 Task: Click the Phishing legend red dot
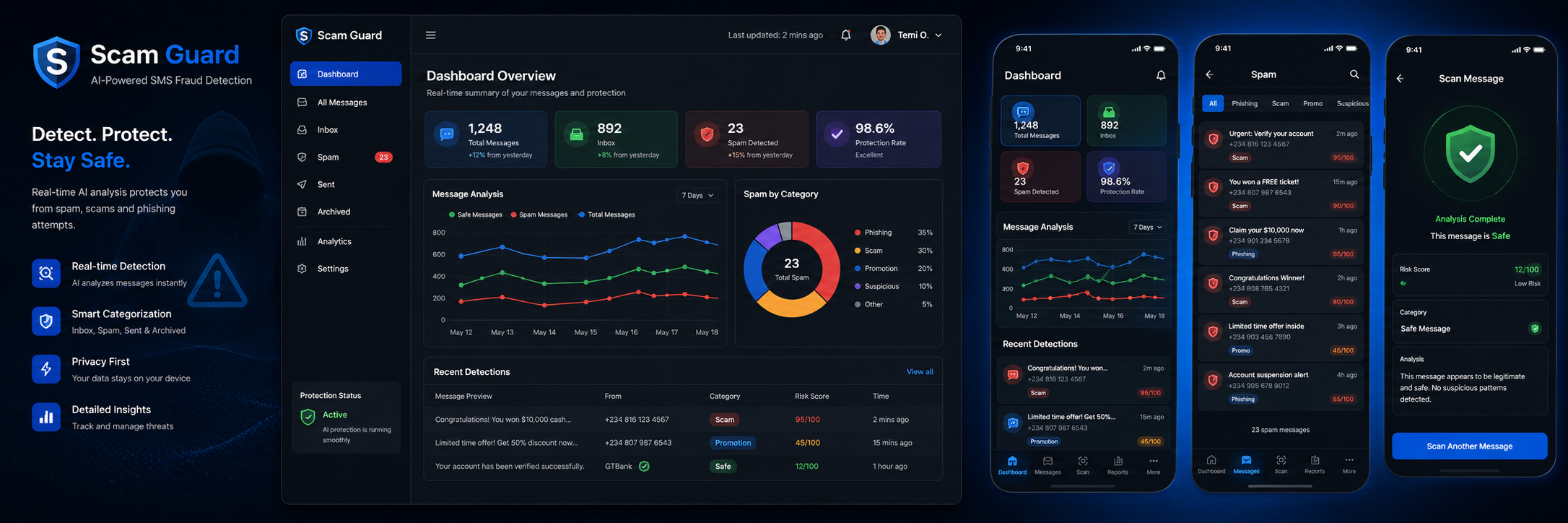pos(857,233)
